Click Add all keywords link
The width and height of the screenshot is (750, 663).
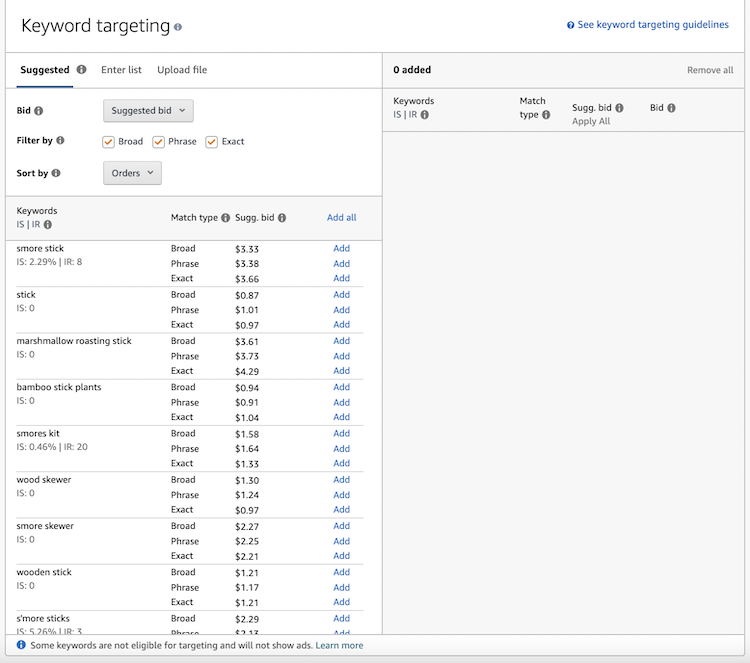(x=341, y=217)
